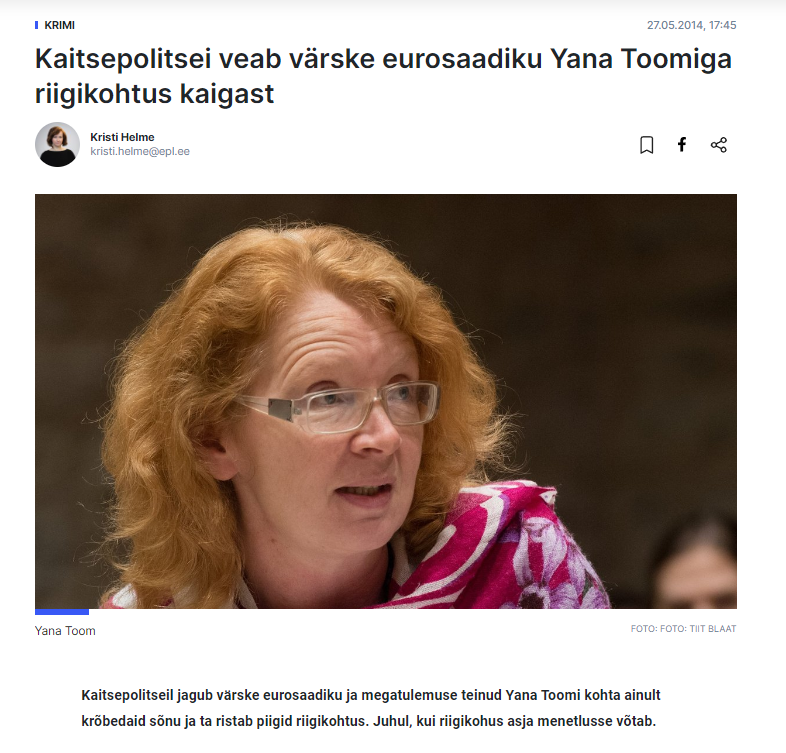Screen dimensions: 786x753
Task: View author Kristi Helme's profile
Action: tap(122, 137)
